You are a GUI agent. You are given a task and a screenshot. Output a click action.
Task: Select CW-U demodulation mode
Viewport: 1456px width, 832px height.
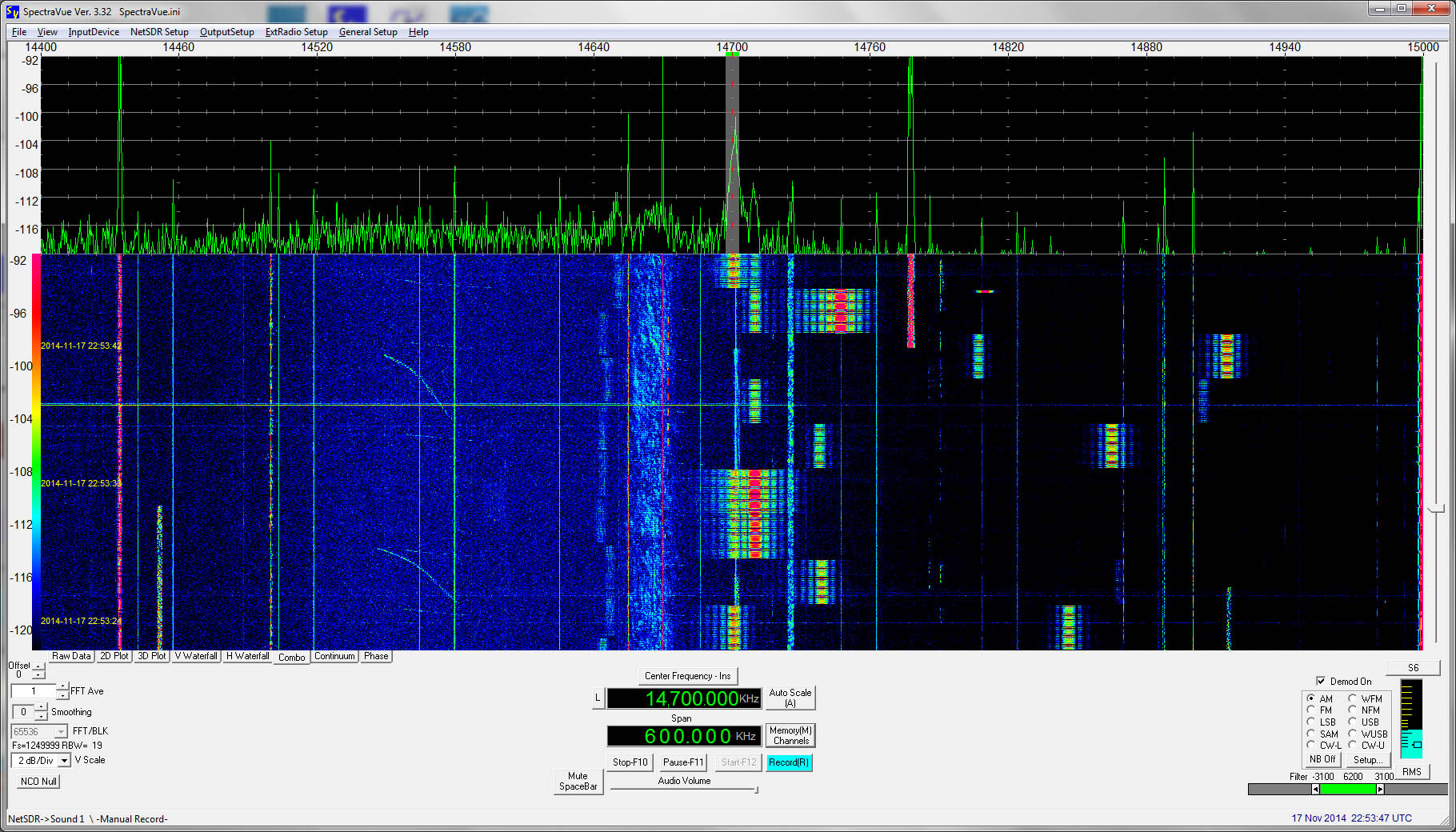(x=1353, y=745)
